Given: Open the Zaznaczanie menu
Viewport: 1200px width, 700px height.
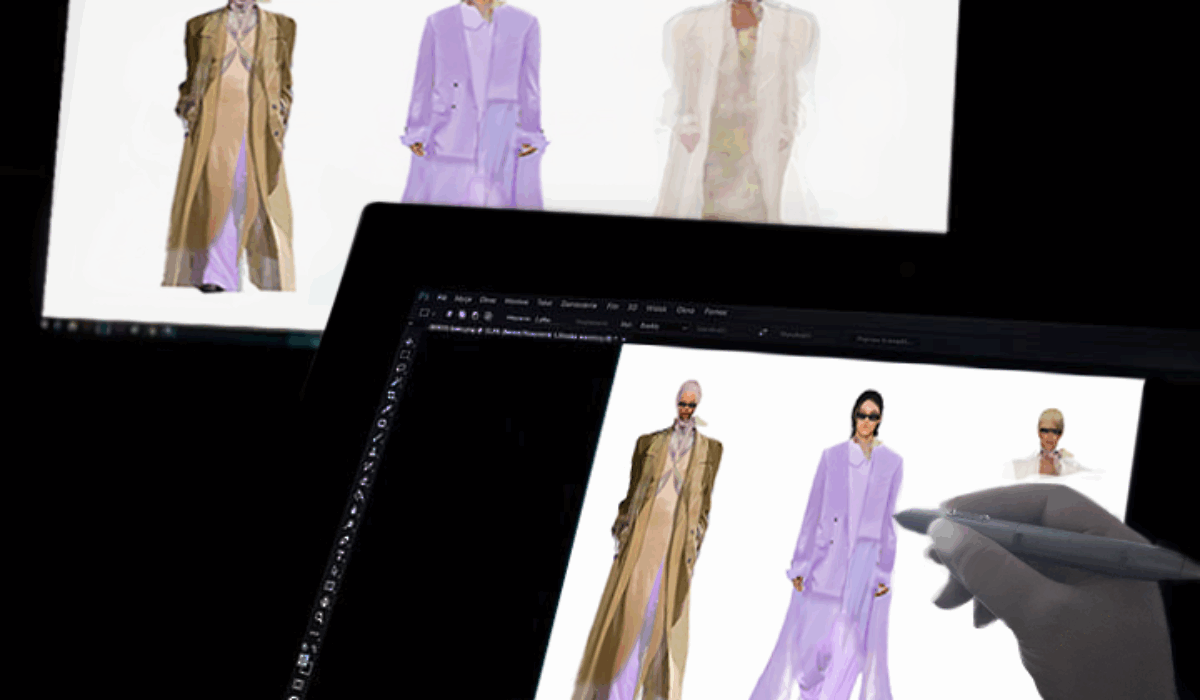Looking at the screenshot, I should tap(579, 305).
